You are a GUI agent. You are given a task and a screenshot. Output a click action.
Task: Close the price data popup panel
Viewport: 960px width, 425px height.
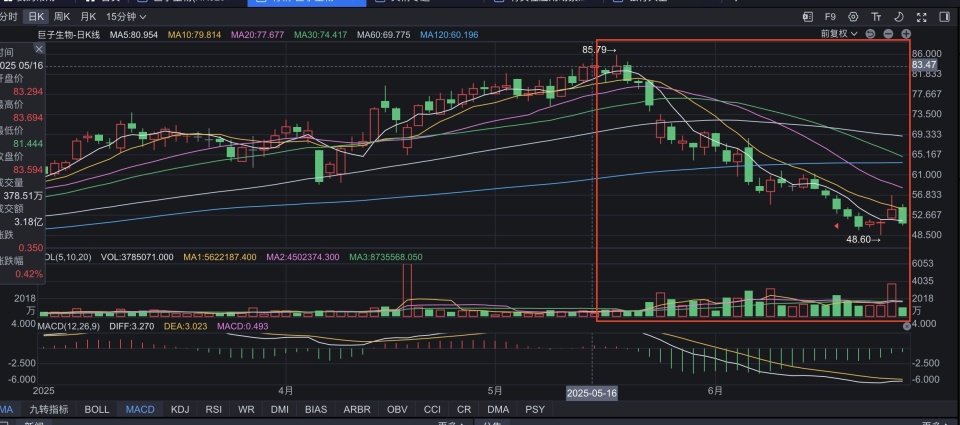(38, 49)
